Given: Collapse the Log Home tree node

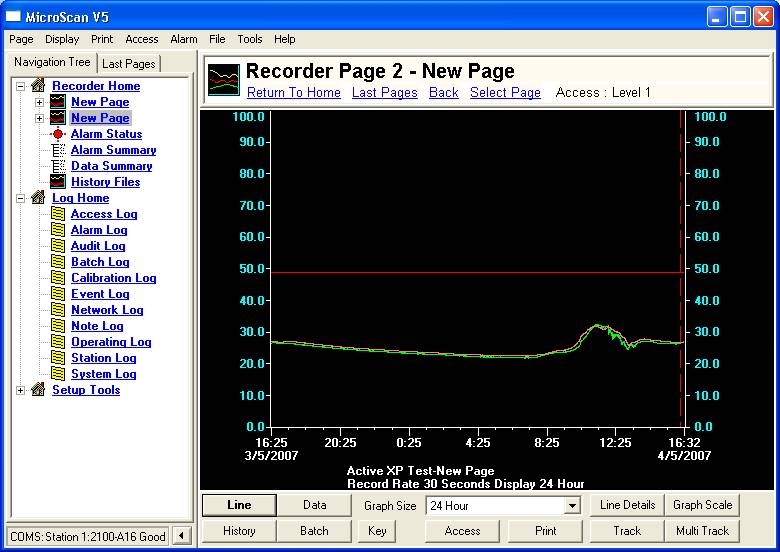Looking at the screenshot, I should coord(20,198).
